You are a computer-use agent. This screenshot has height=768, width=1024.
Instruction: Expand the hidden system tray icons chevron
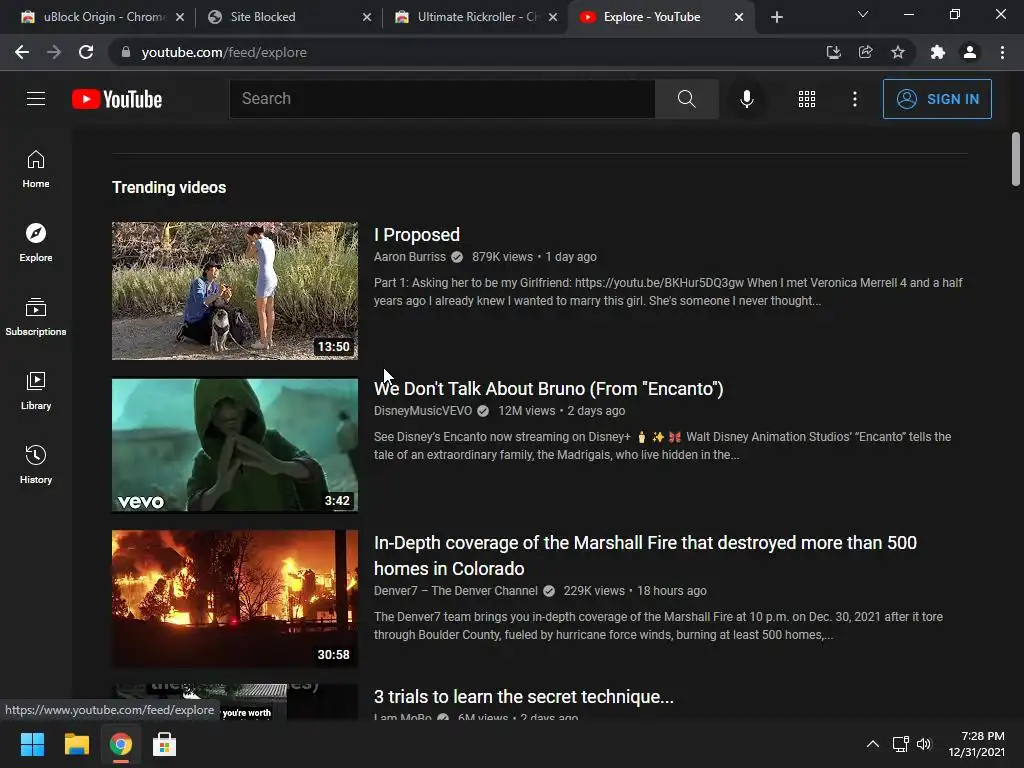pyautogui.click(x=872, y=744)
